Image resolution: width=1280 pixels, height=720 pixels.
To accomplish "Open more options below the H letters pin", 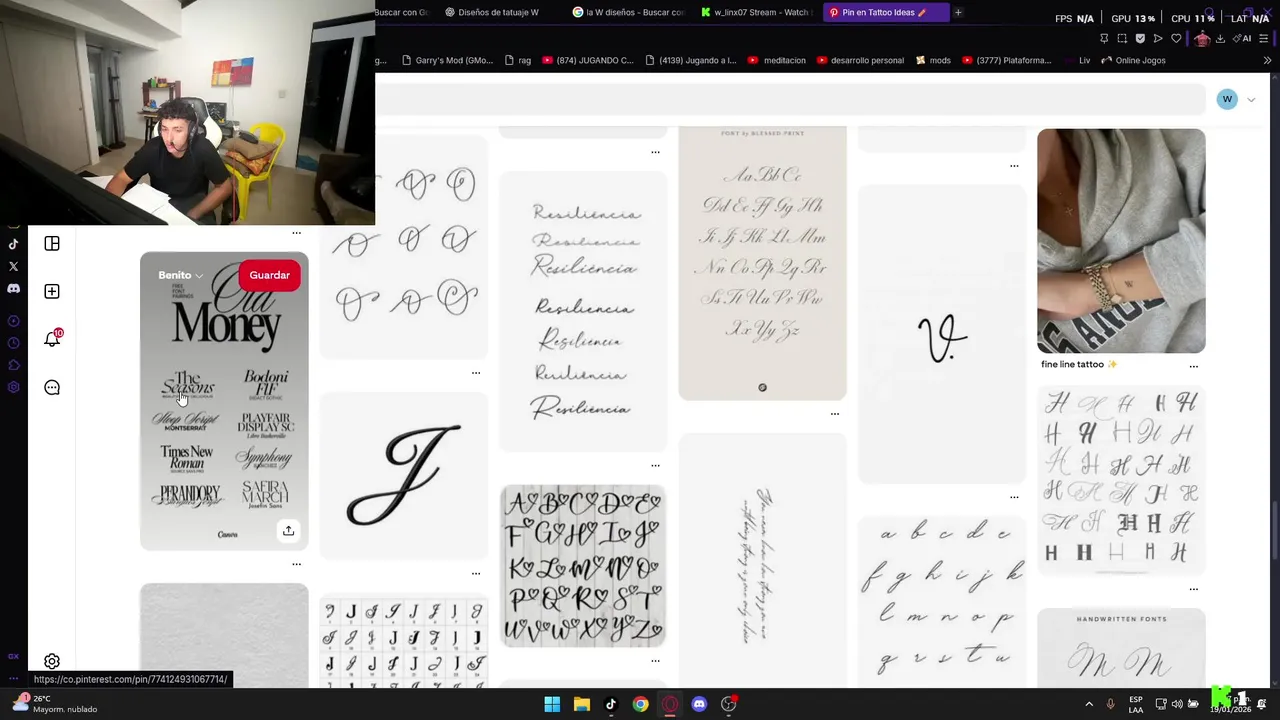I will 1193,589.
